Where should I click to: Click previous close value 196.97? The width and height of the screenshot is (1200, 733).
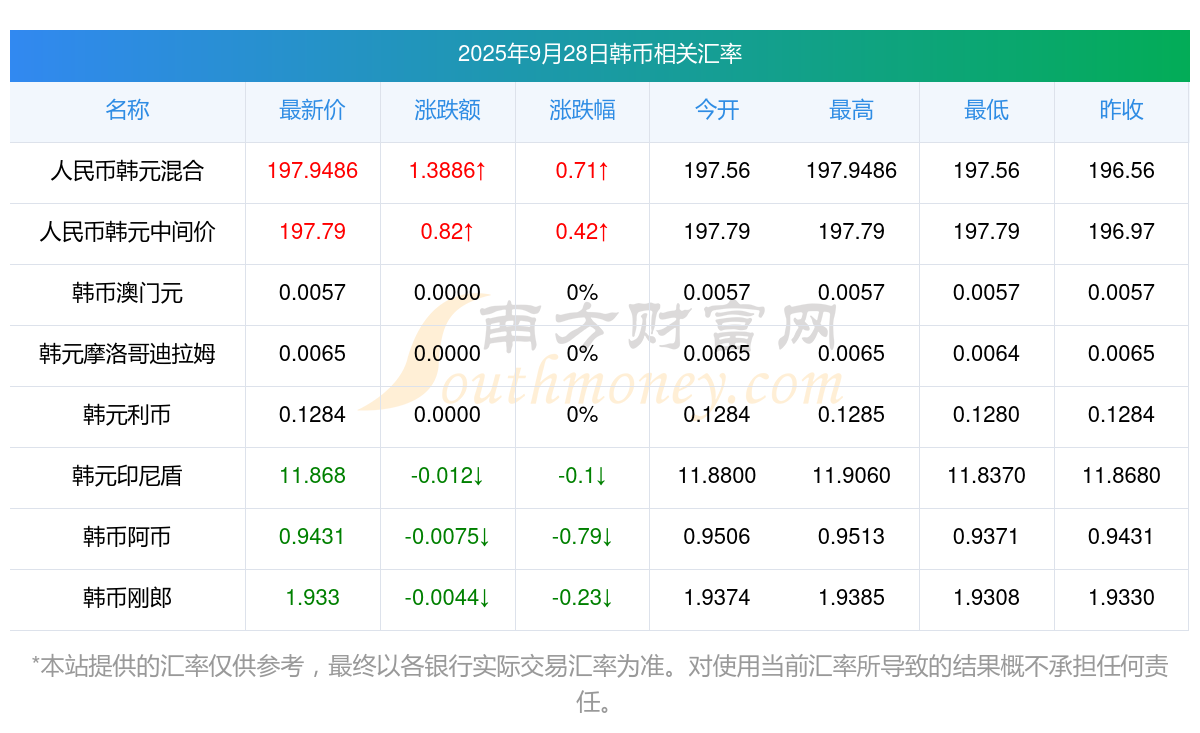point(1121,232)
